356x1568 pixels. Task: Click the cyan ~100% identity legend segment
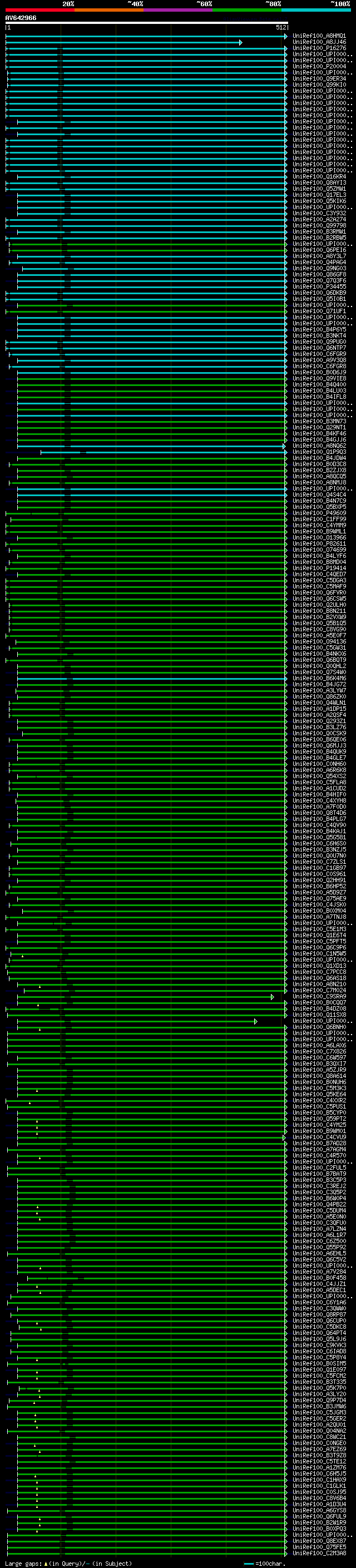(316, 10)
